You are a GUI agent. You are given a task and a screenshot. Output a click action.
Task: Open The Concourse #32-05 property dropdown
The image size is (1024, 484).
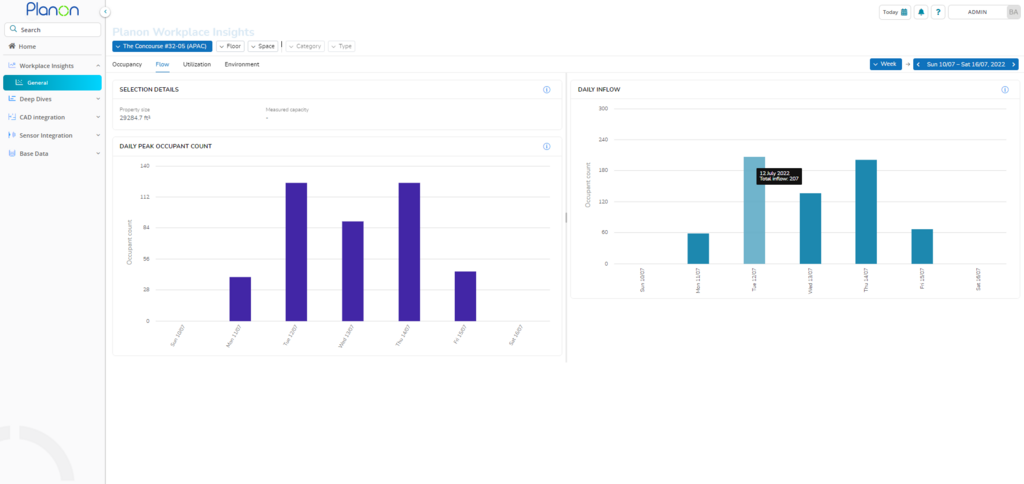162,46
